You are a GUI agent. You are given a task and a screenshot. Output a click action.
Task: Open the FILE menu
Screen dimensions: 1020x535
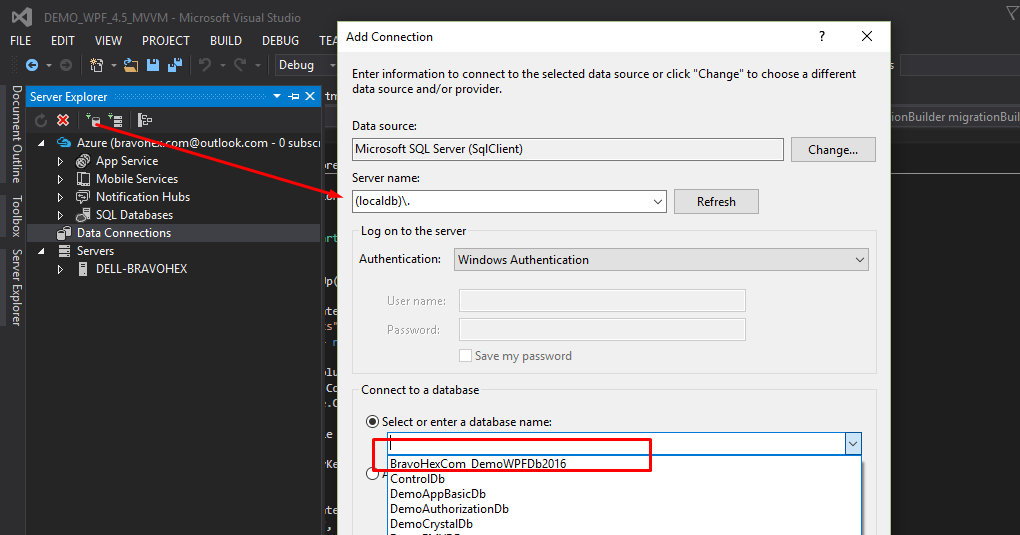pos(21,40)
